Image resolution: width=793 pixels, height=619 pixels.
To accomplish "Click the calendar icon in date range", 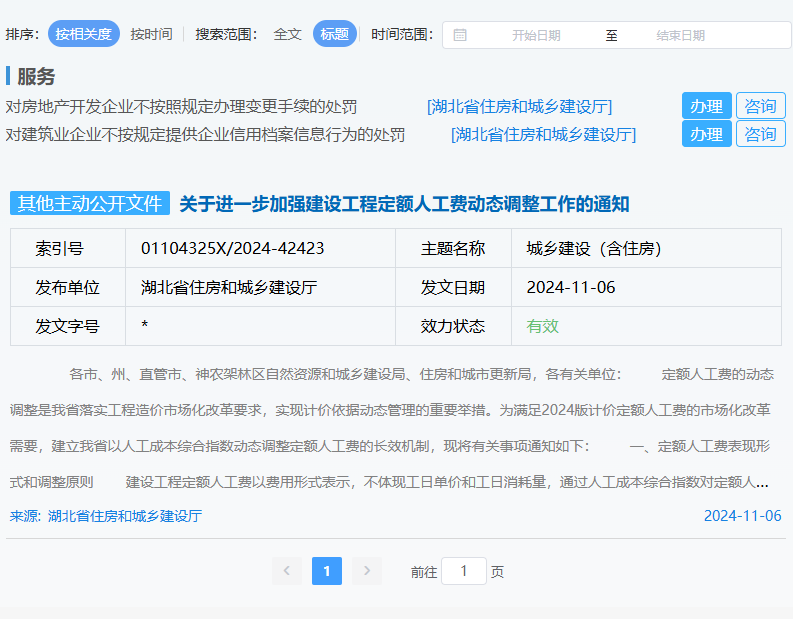I will click(460, 35).
